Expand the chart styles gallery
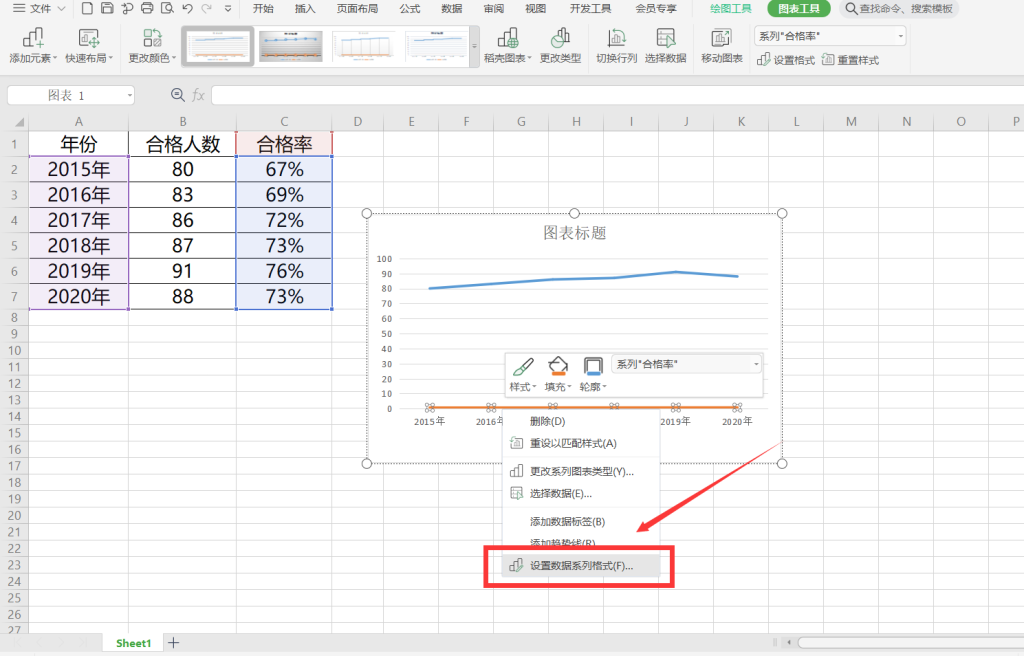Image resolution: width=1024 pixels, height=656 pixels. pos(475,46)
